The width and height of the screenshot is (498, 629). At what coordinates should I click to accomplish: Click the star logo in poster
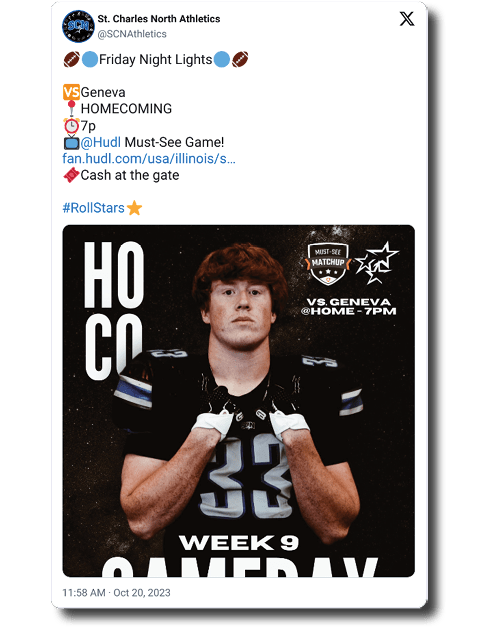[x=377, y=263]
